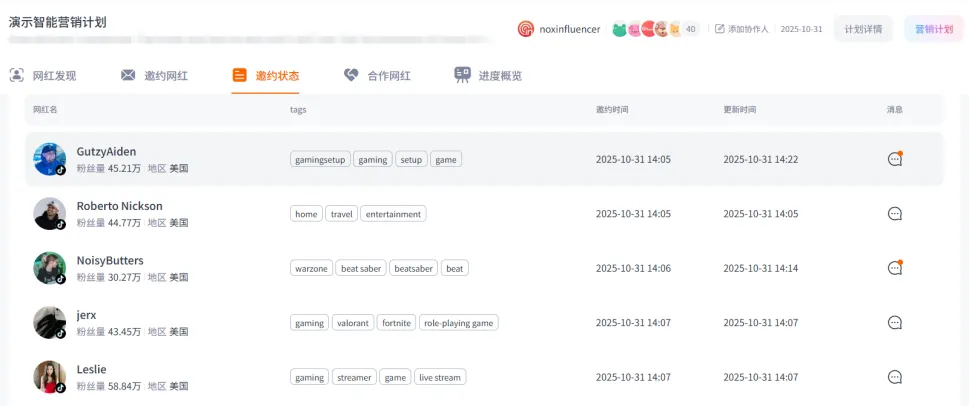Switch to the 邀约网红 tab
Viewport: 969px width, 406px height.
(x=154, y=76)
